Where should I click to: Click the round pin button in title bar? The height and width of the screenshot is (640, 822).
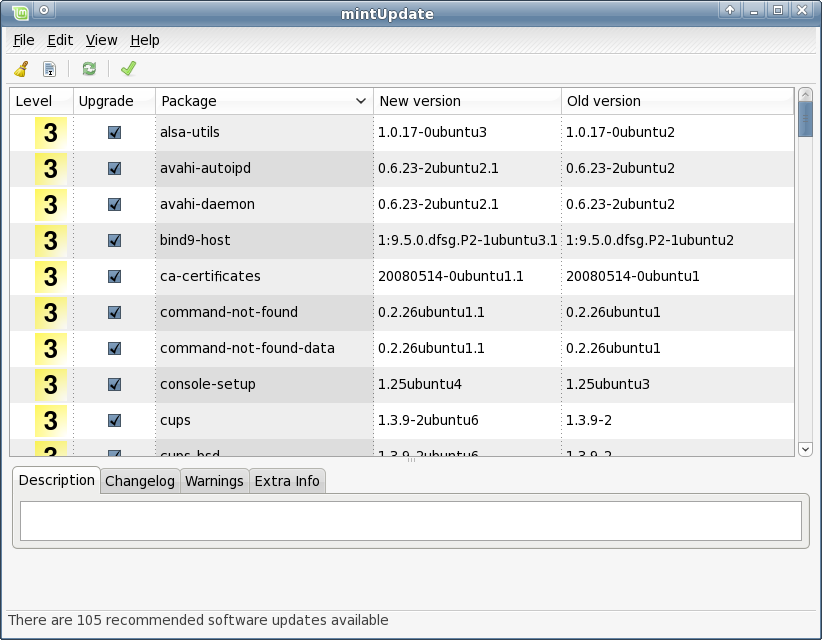[44, 10]
